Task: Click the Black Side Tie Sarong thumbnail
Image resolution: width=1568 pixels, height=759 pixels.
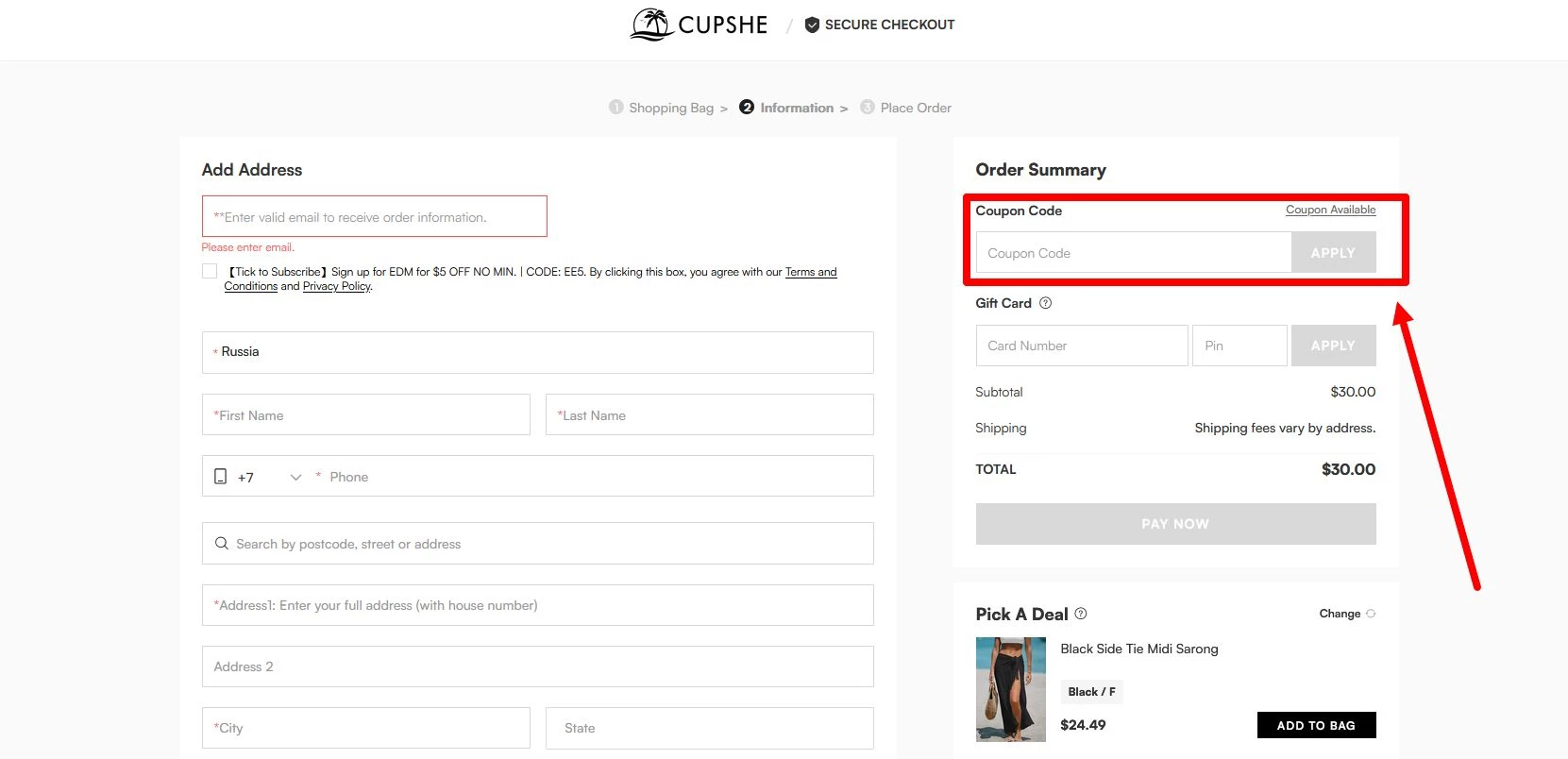Action: 1010,689
